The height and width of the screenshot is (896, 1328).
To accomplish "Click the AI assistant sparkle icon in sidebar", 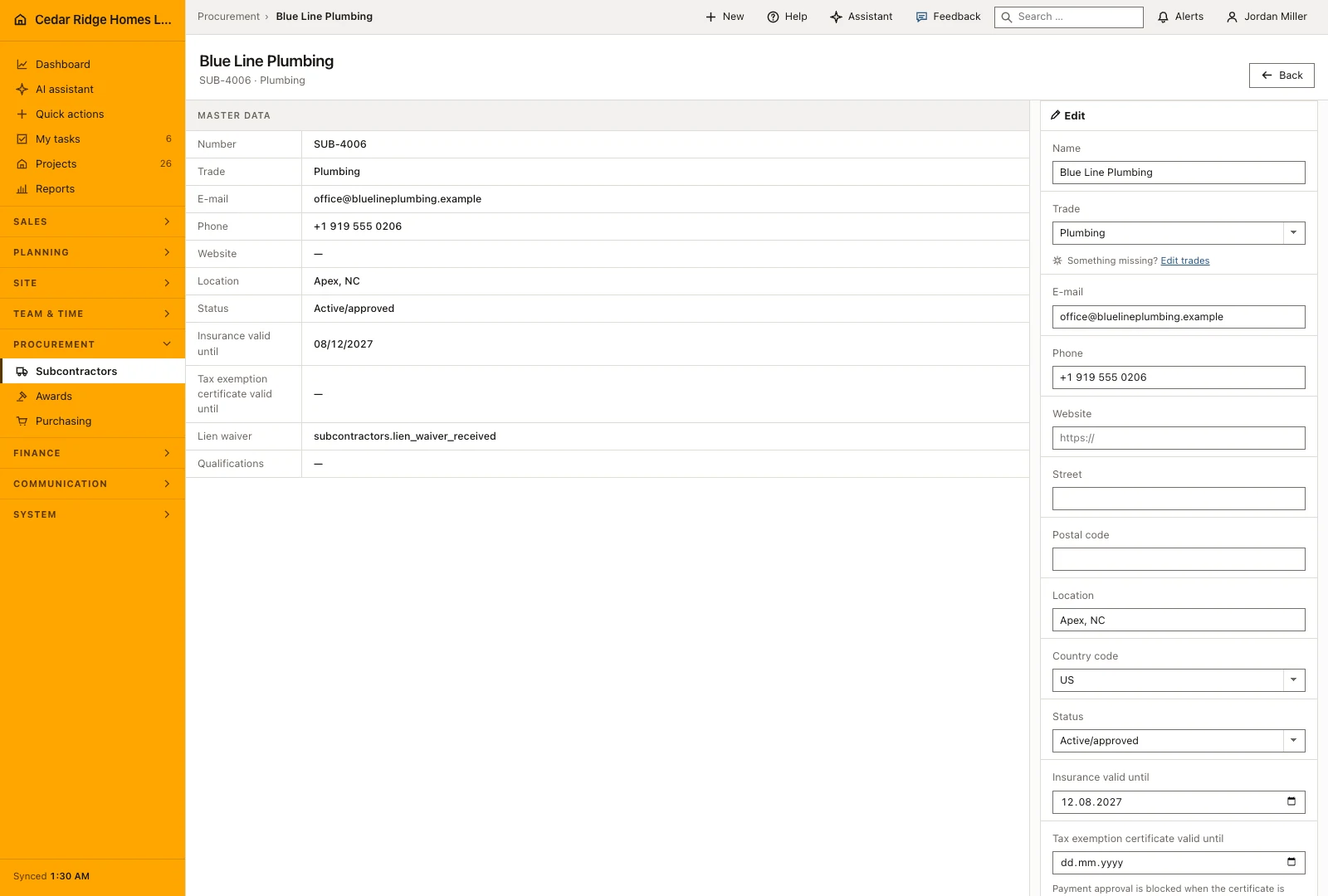I will click(x=22, y=90).
